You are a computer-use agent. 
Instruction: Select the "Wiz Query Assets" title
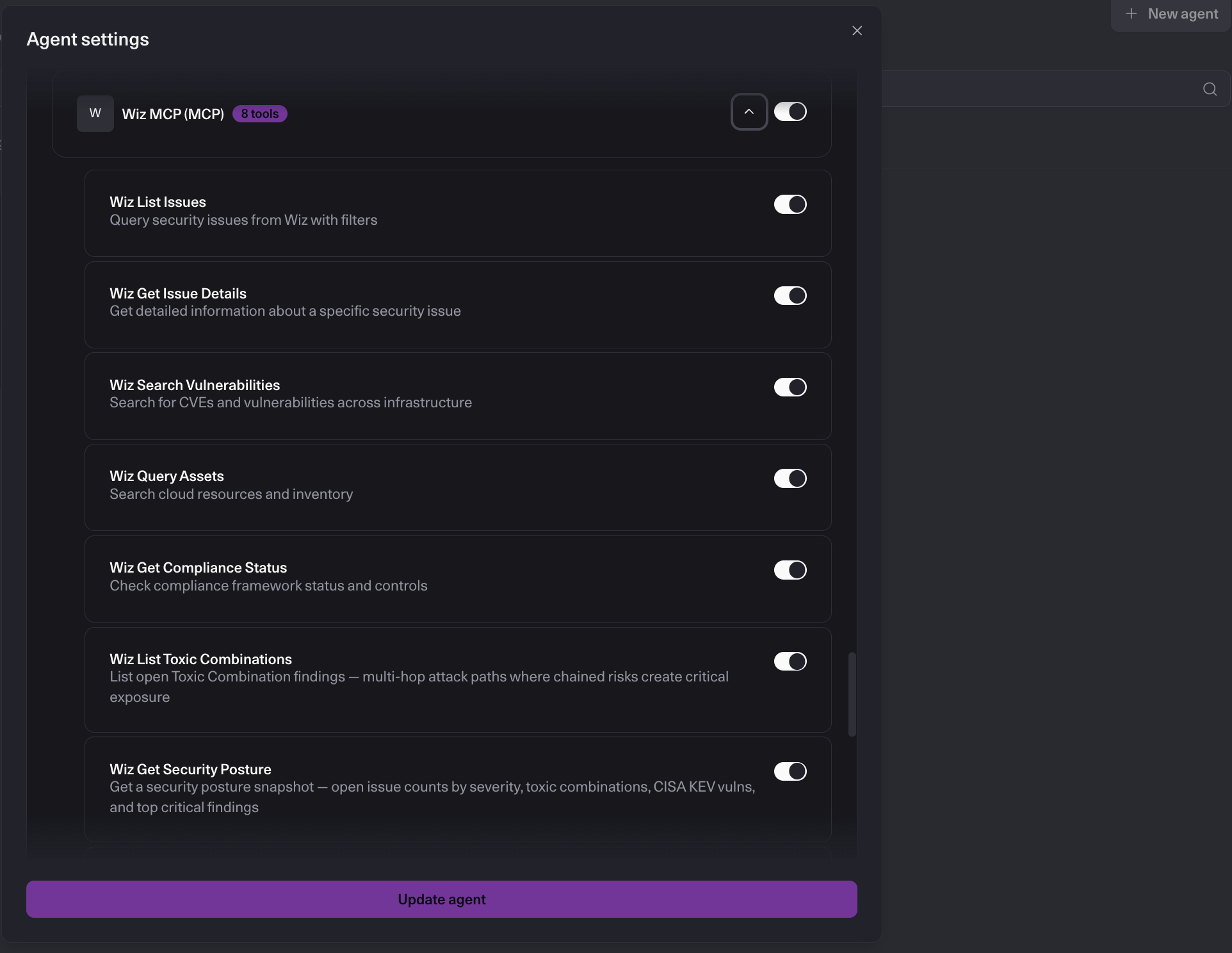(166, 476)
